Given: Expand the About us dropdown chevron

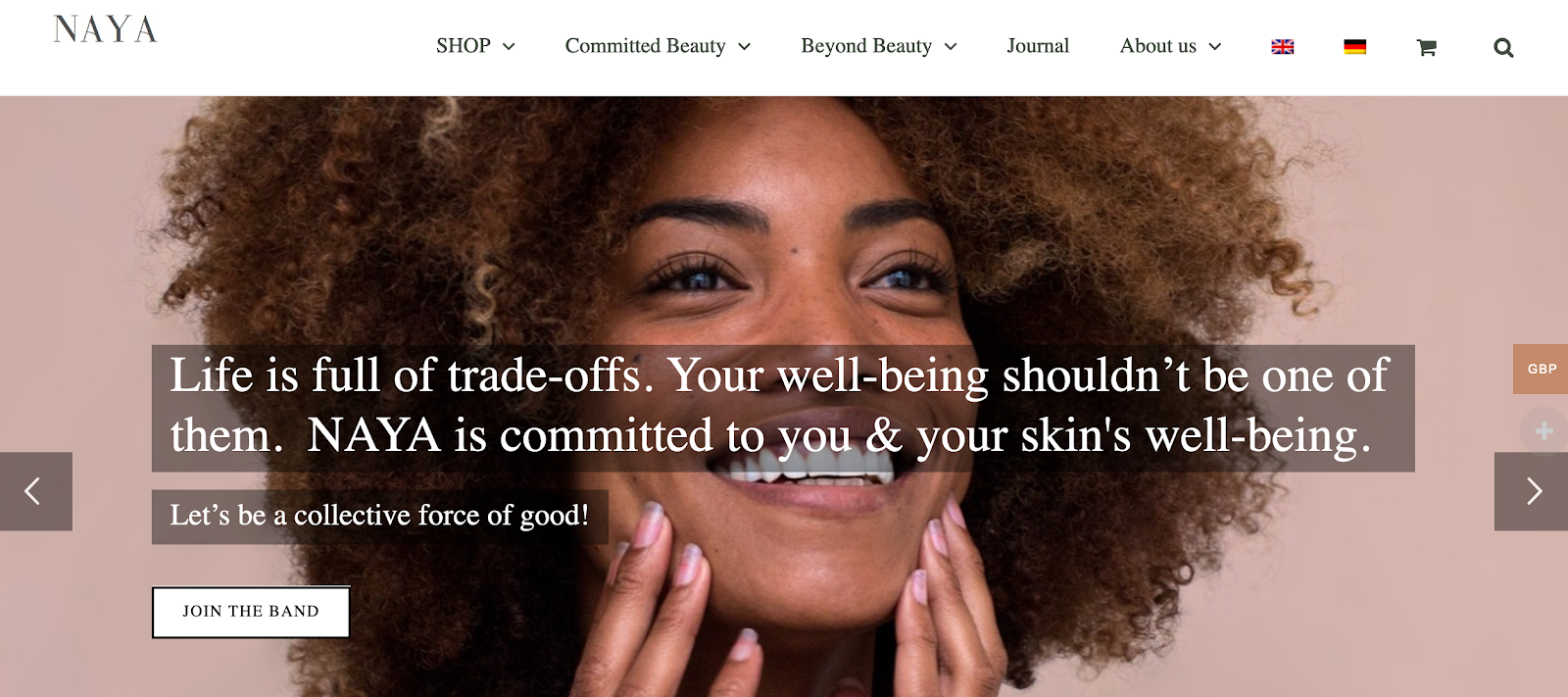Looking at the screenshot, I should point(1215,47).
